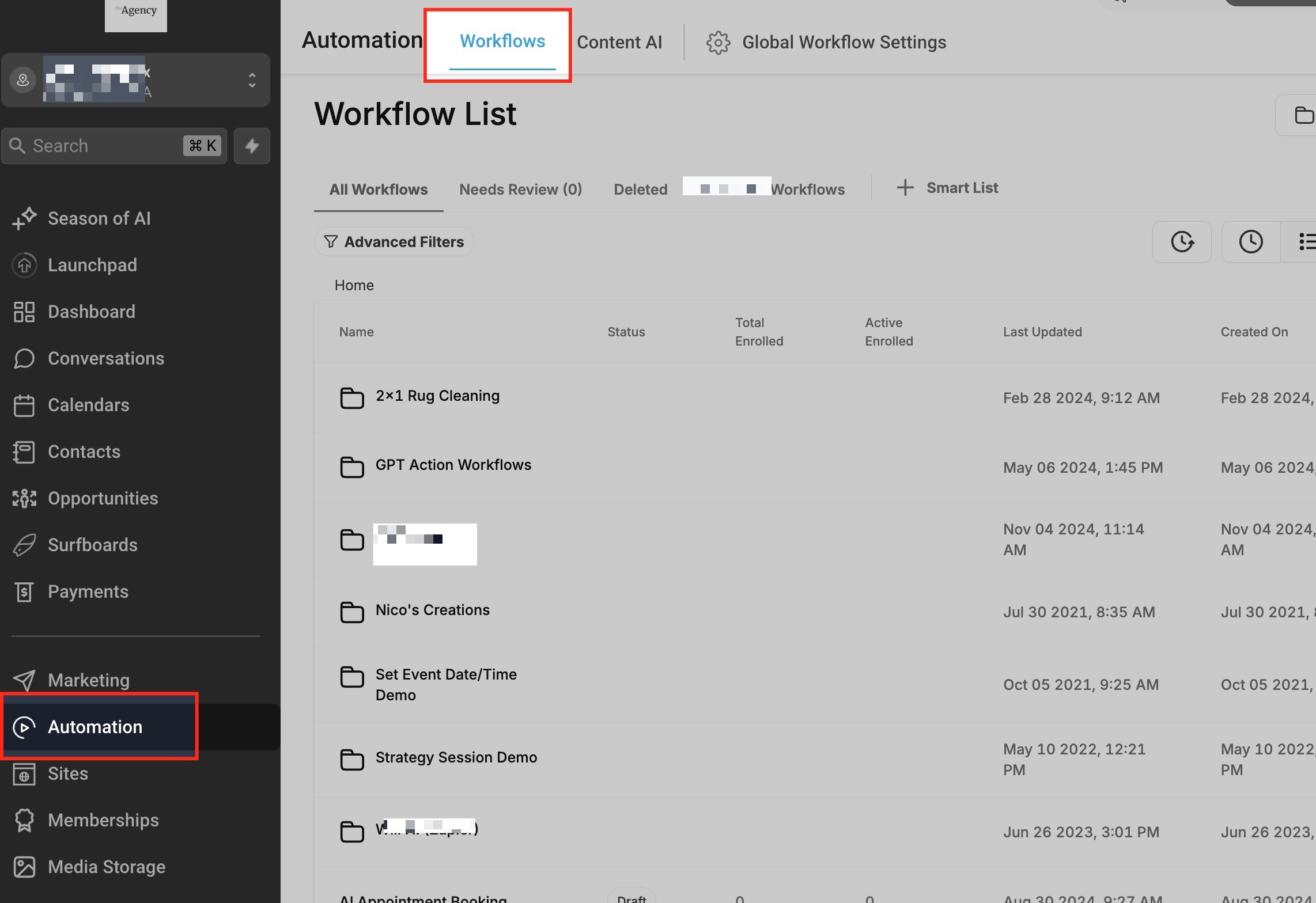The height and width of the screenshot is (903, 1316).
Task: Open the Advanced Filters panel
Action: pos(394,242)
